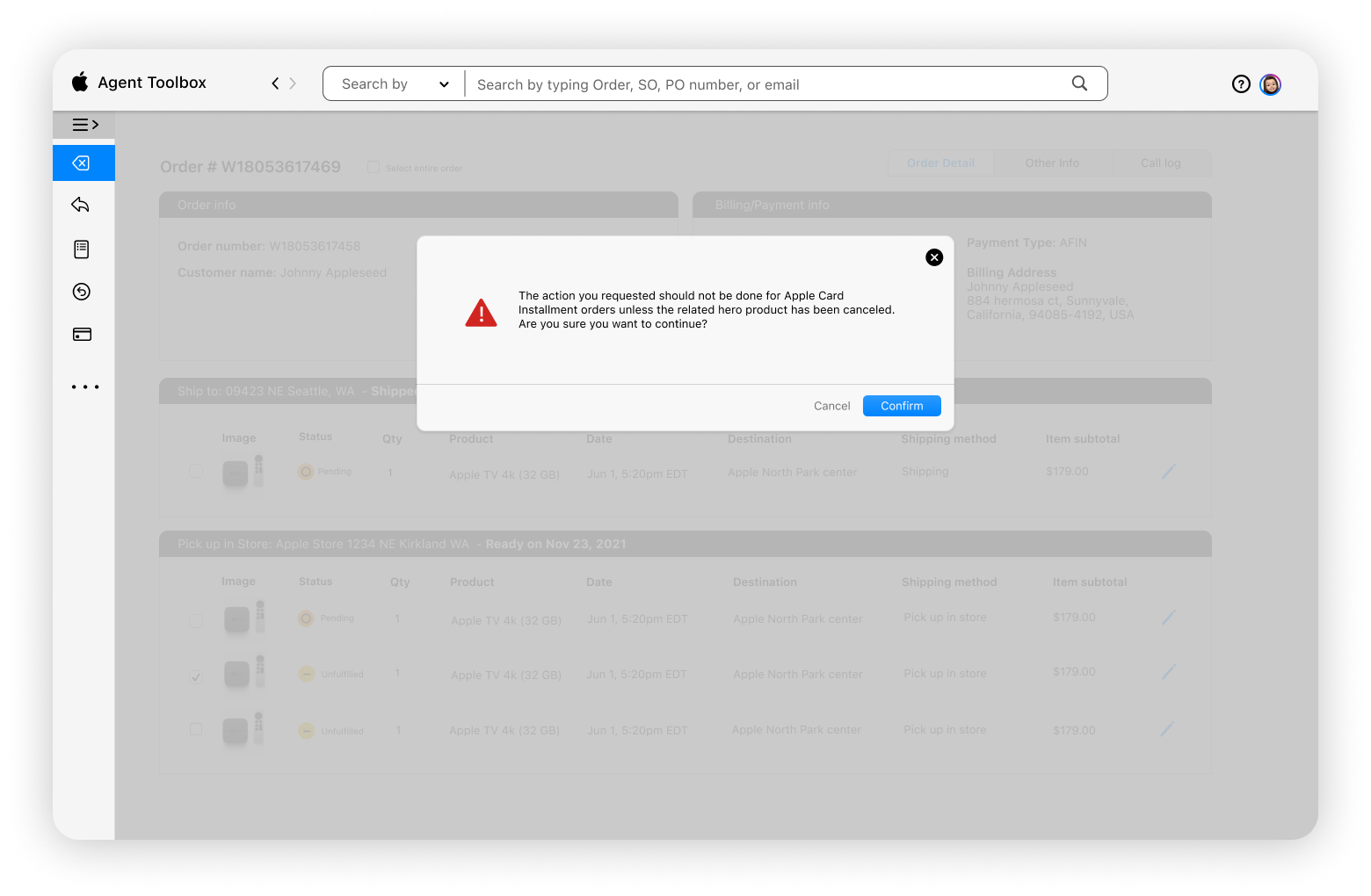The width and height of the screenshot is (1371, 896).
Task: Open the refund dollar sidebar icon
Action: point(82,292)
